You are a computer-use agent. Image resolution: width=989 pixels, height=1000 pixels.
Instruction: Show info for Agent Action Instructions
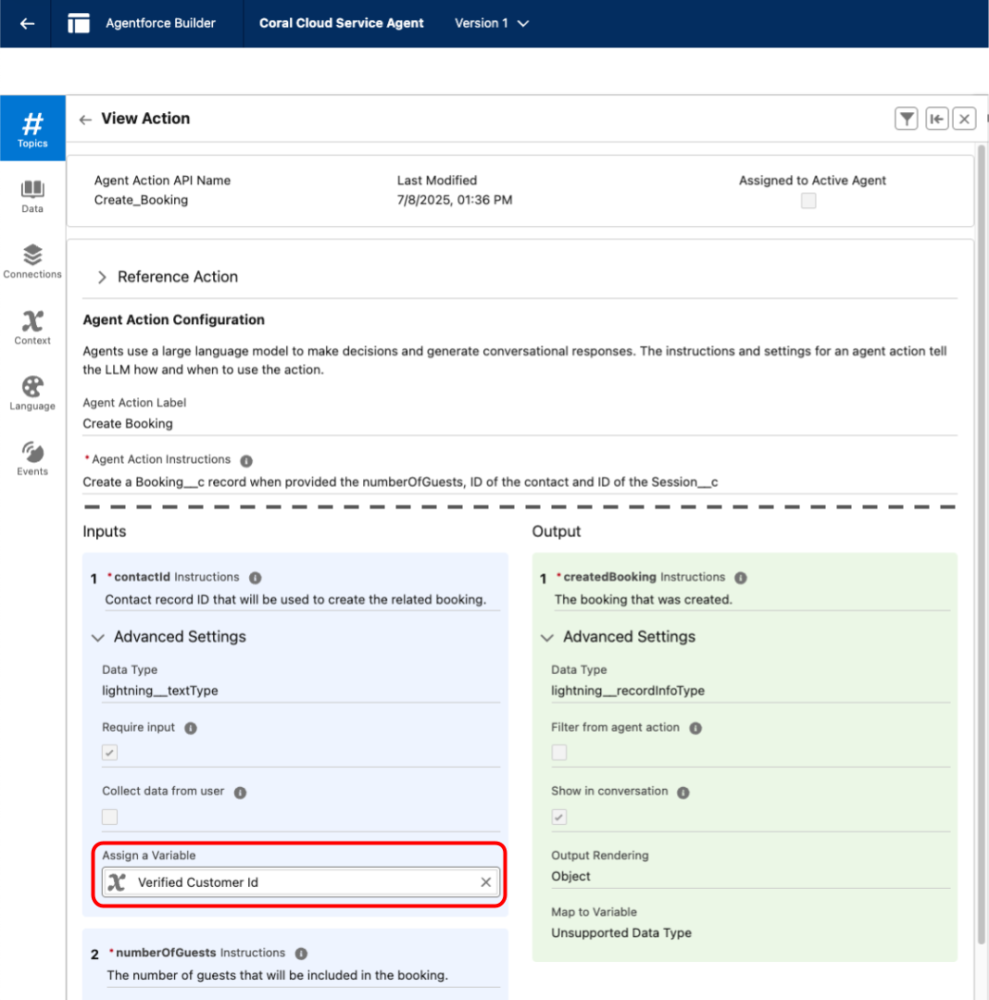[246, 460]
